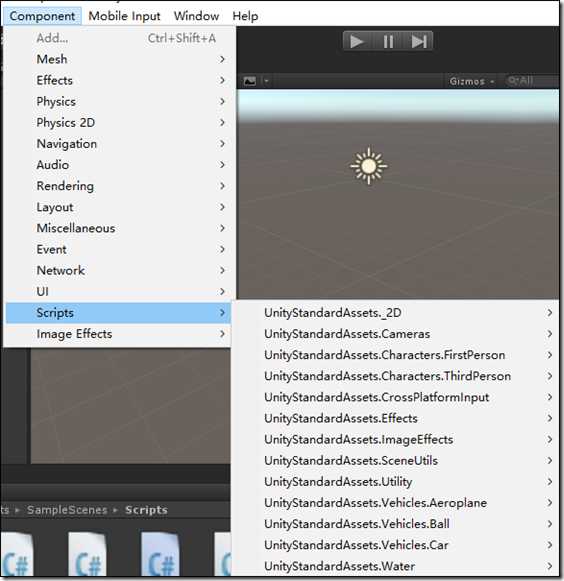Open UnityStandardAssets.Utility submenu

click(x=397, y=482)
